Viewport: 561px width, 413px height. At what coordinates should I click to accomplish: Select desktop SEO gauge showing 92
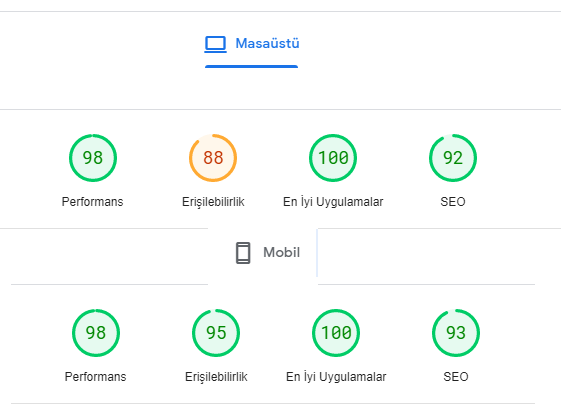pos(453,158)
